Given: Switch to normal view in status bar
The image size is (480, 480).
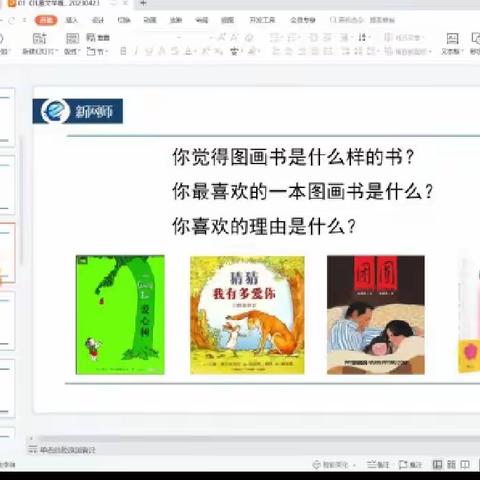Looking at the screenshot, I should coord(437,464).
